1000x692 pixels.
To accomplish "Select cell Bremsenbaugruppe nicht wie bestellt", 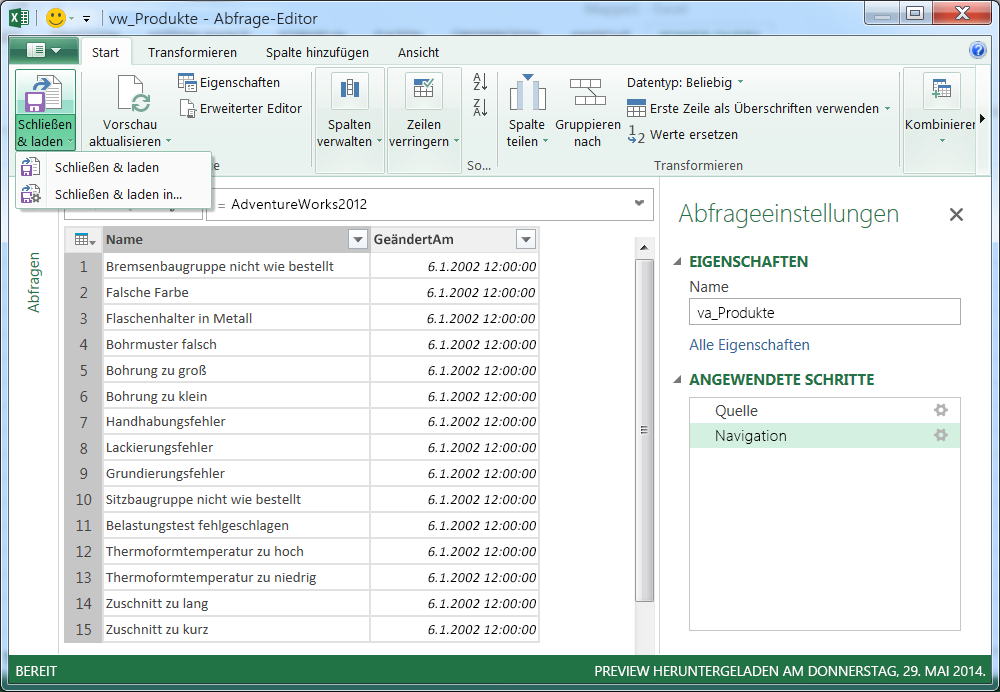I will click(236, 267).
